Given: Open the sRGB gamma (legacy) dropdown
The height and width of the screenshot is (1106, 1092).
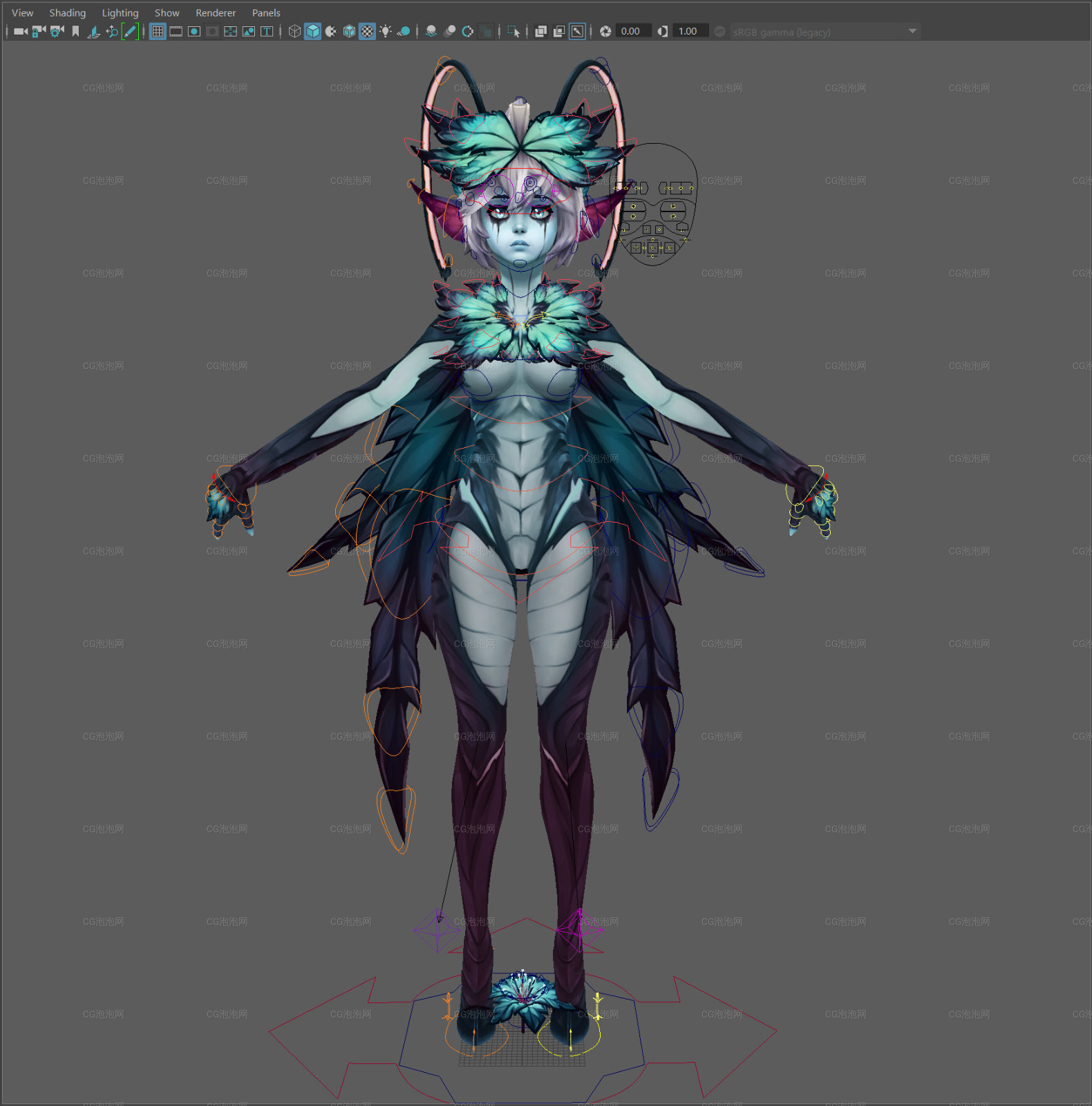Looking at the screenshot, I should pos(825,32).
